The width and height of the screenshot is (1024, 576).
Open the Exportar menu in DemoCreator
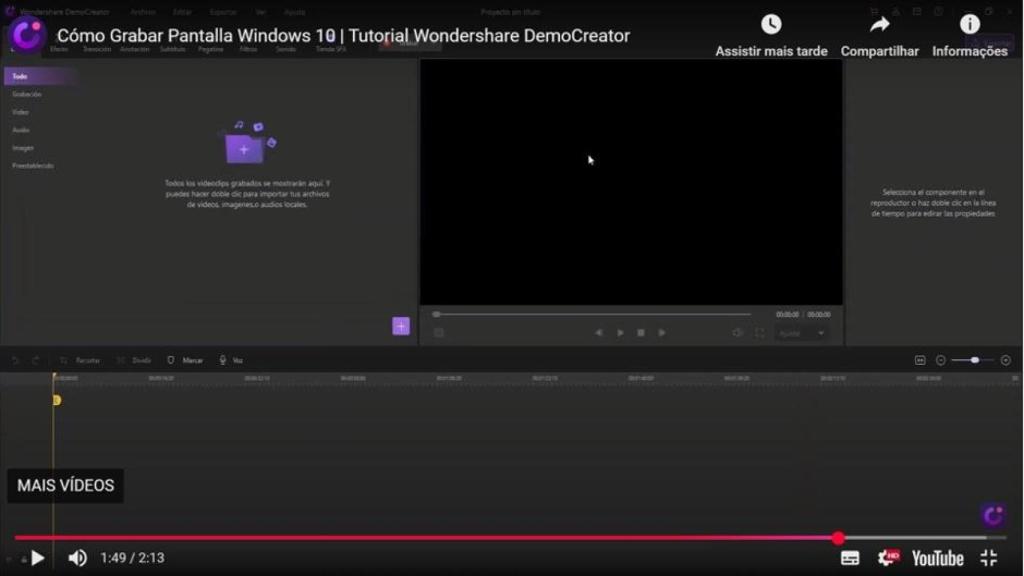[x=223, y=12]
